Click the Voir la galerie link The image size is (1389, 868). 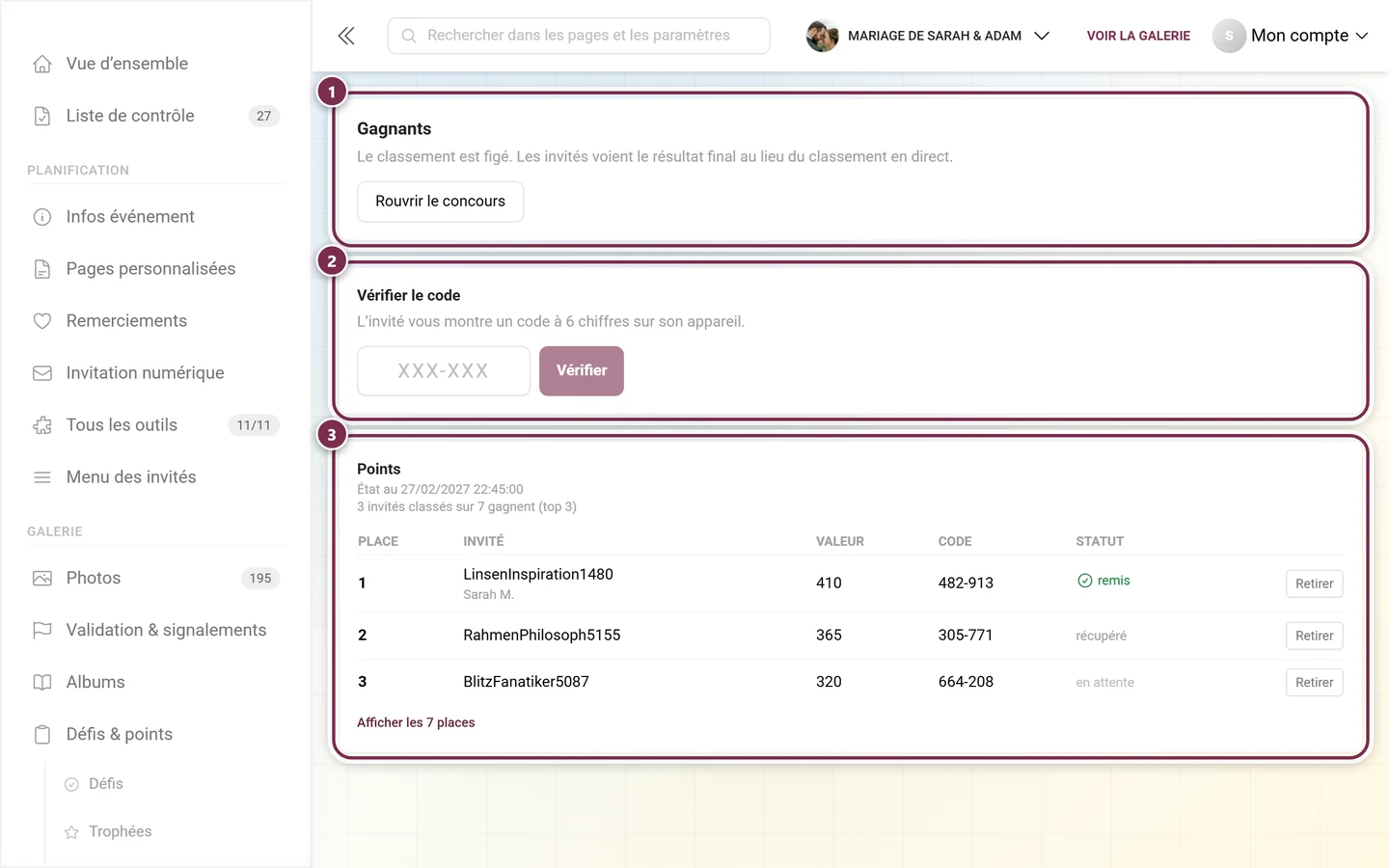(x=1138, y=36)
